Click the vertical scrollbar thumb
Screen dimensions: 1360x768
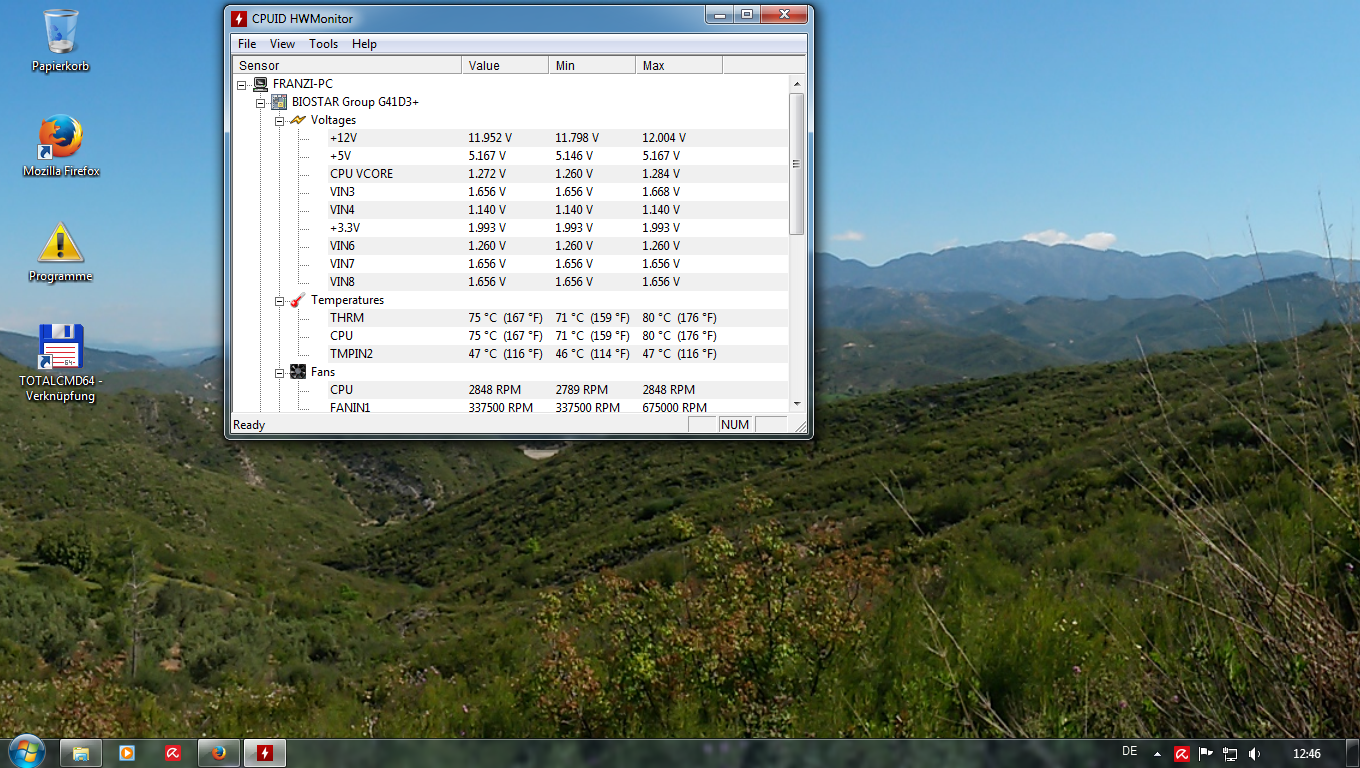pyautogui.click(x=797, y=164)
